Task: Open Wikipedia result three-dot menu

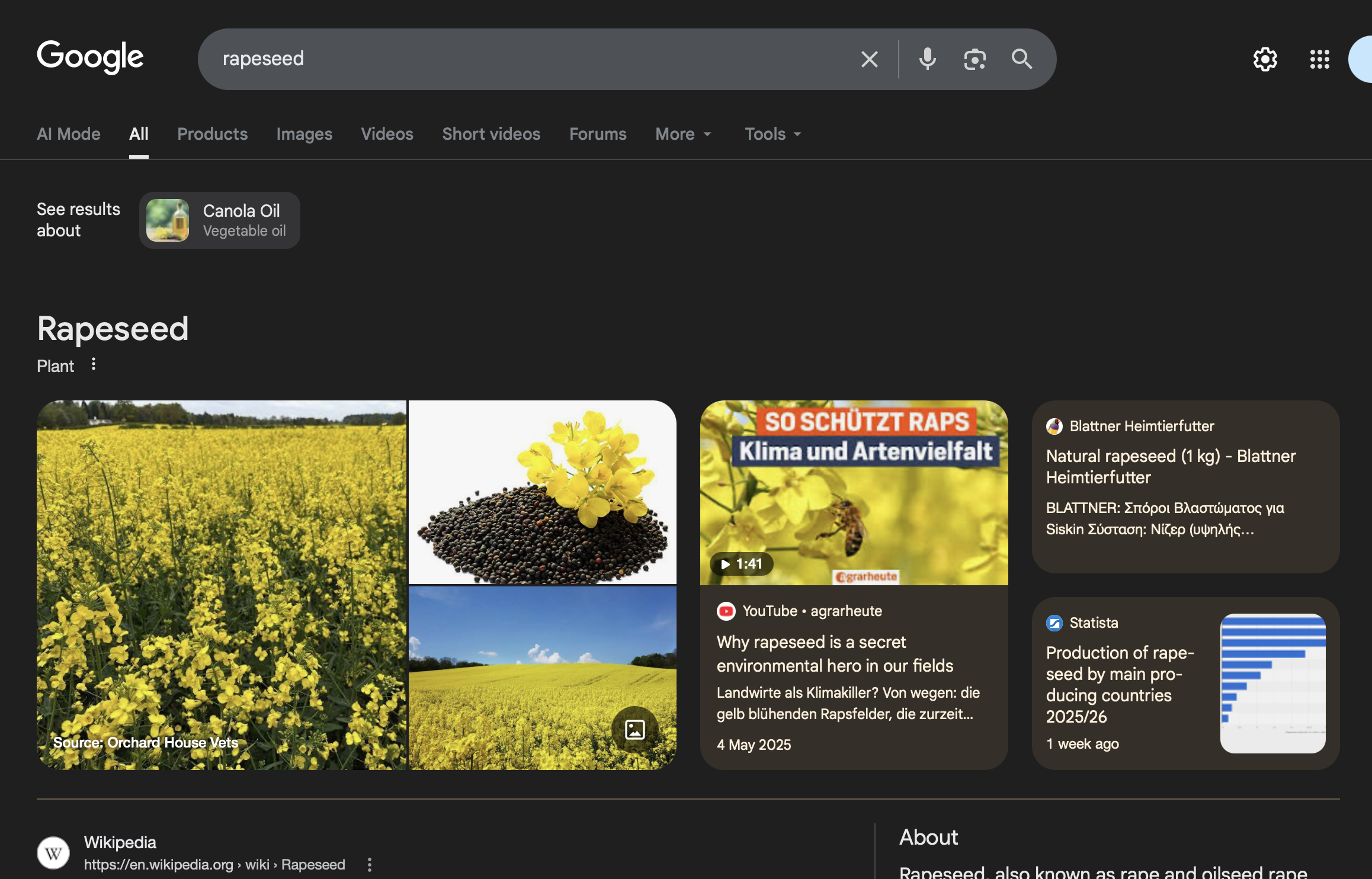Action: point(370,865)
